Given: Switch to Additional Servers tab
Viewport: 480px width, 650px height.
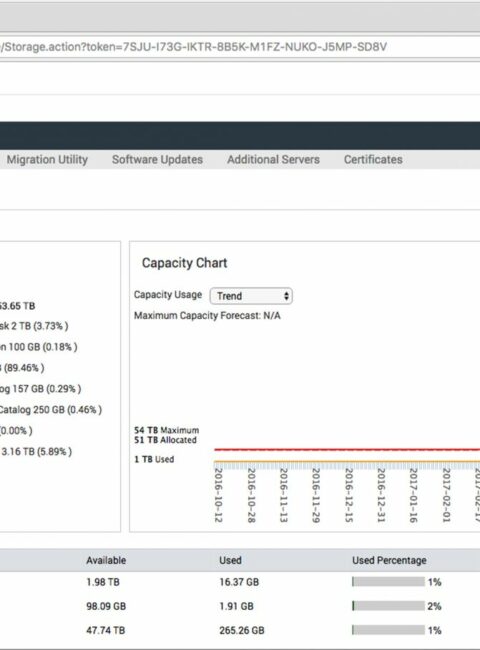Looking at the screenshot, I should (x=273, y=160).
